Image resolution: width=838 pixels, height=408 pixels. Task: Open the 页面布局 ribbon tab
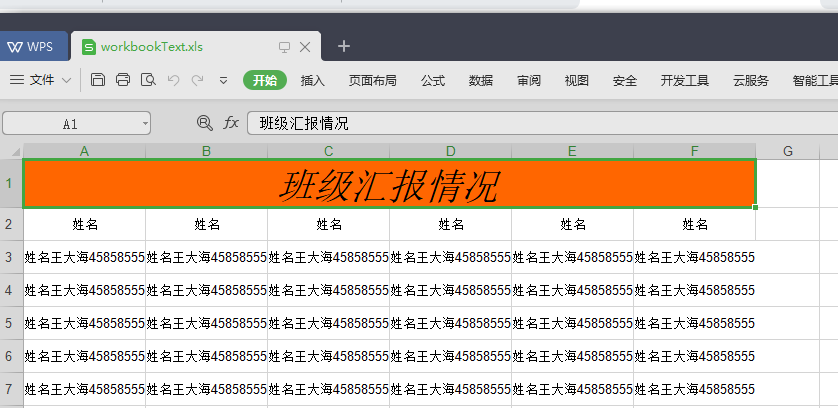pos(373,81)
